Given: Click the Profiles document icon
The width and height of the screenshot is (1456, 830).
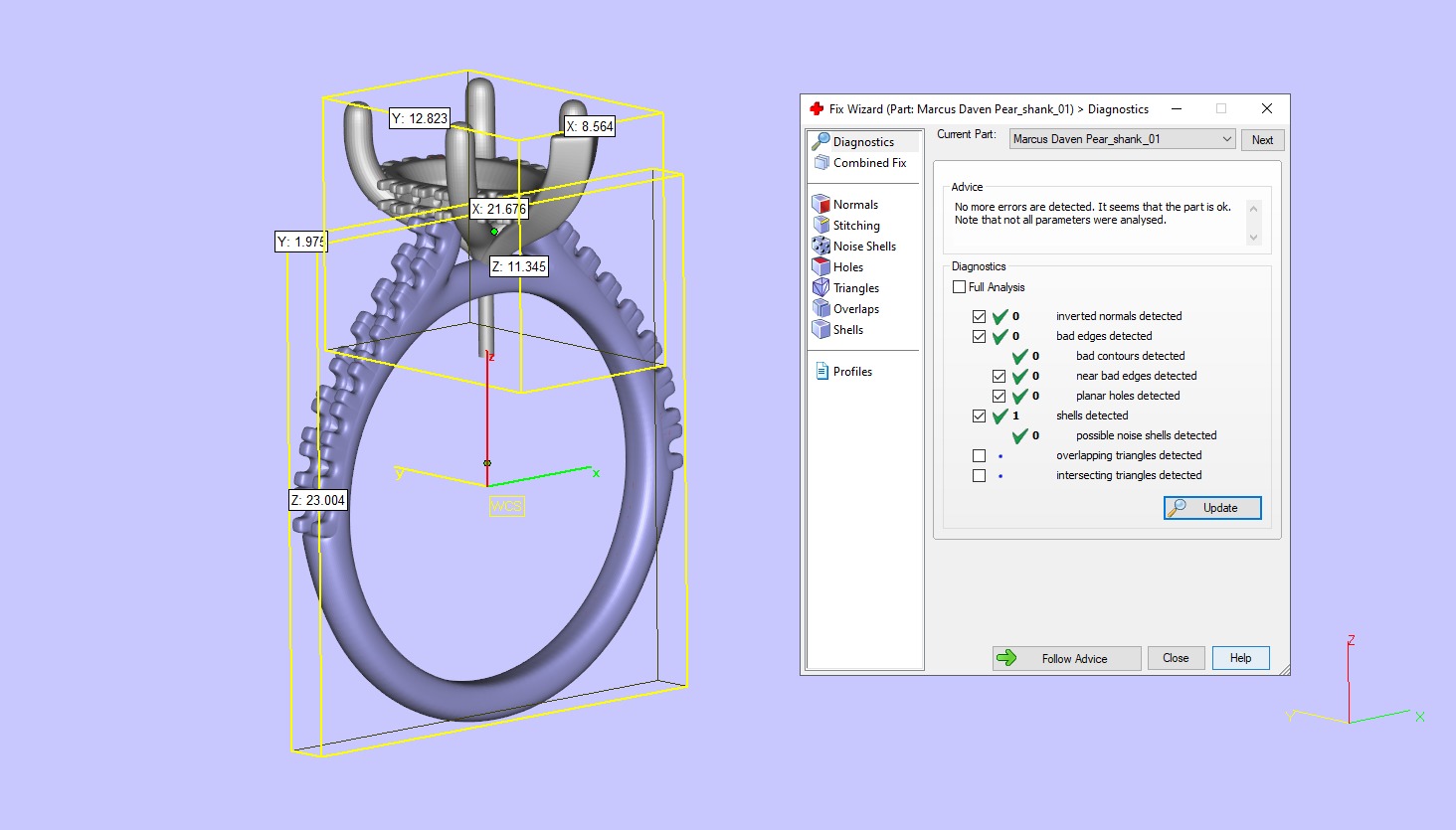Looking at the screenshot, I should 821,371.
